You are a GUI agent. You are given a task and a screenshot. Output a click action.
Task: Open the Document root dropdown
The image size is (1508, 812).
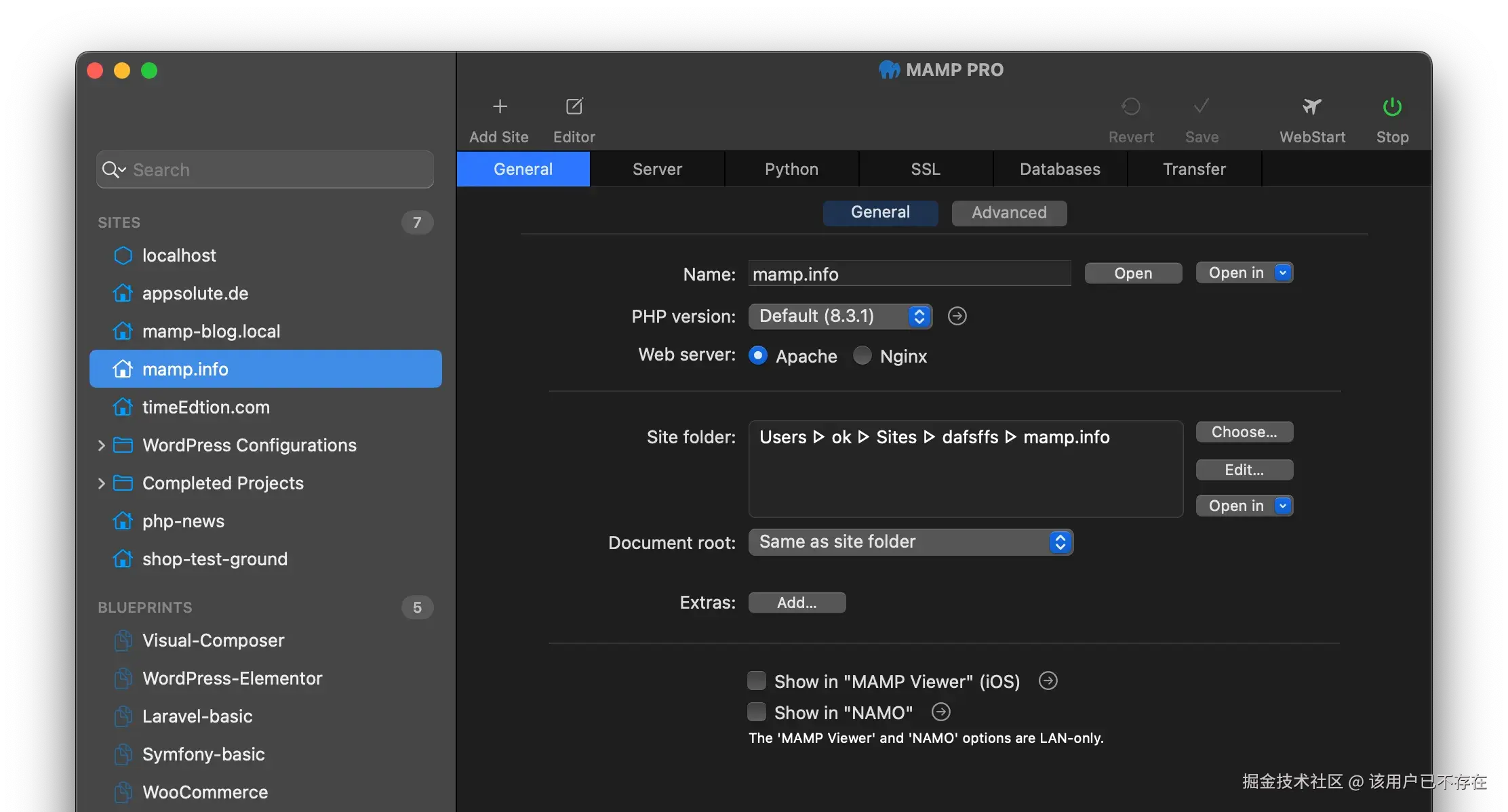[x=911, y=542]
